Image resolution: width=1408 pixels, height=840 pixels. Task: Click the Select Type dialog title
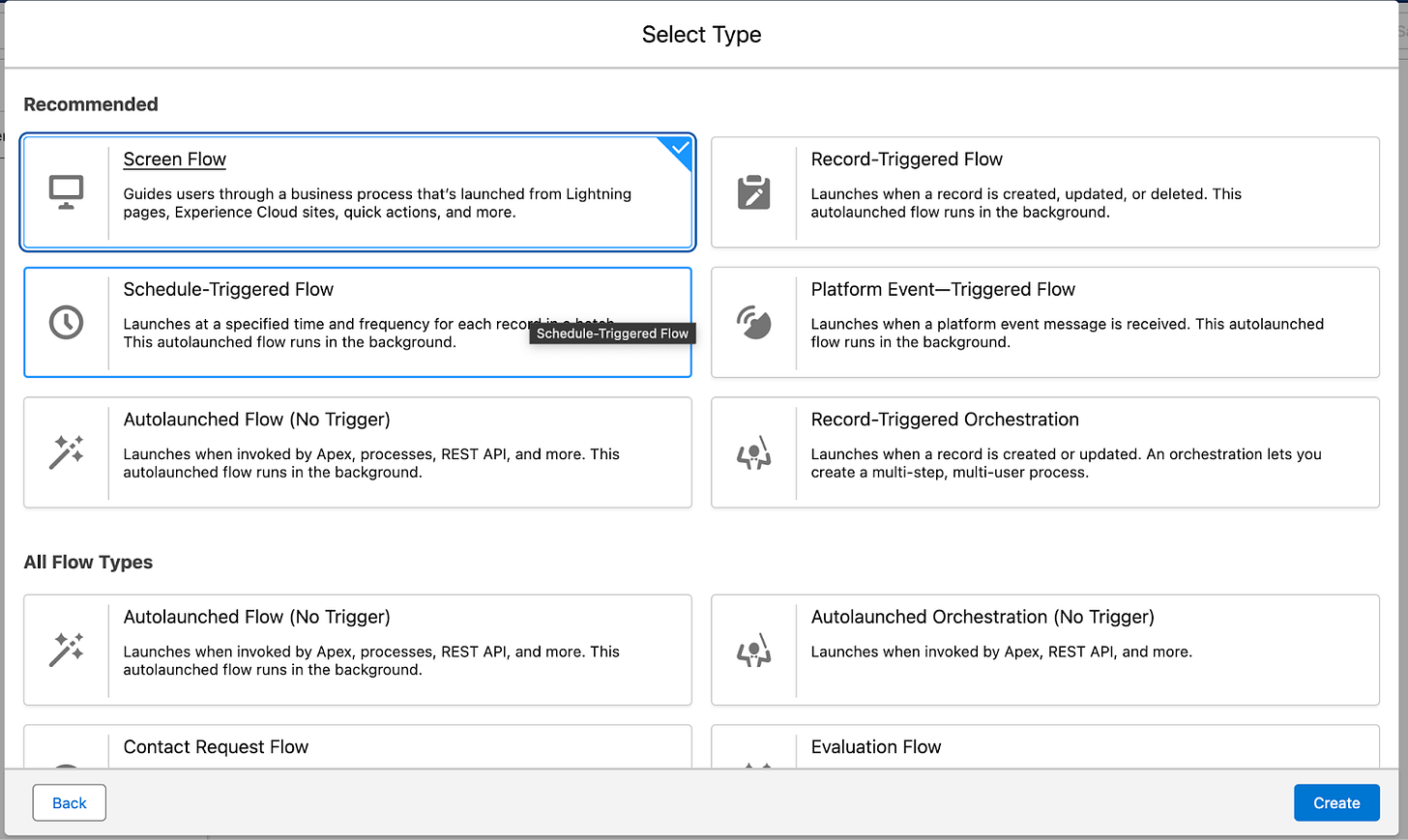tap(701, 35)
